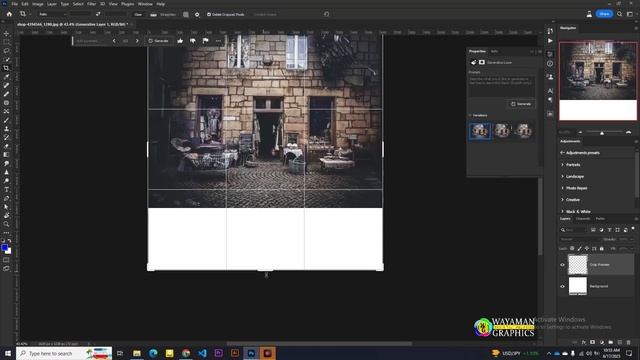This screenshot has height=360, width=640.
Task: Toggle lock transparent pixels icon
Action: coord(572,248)
